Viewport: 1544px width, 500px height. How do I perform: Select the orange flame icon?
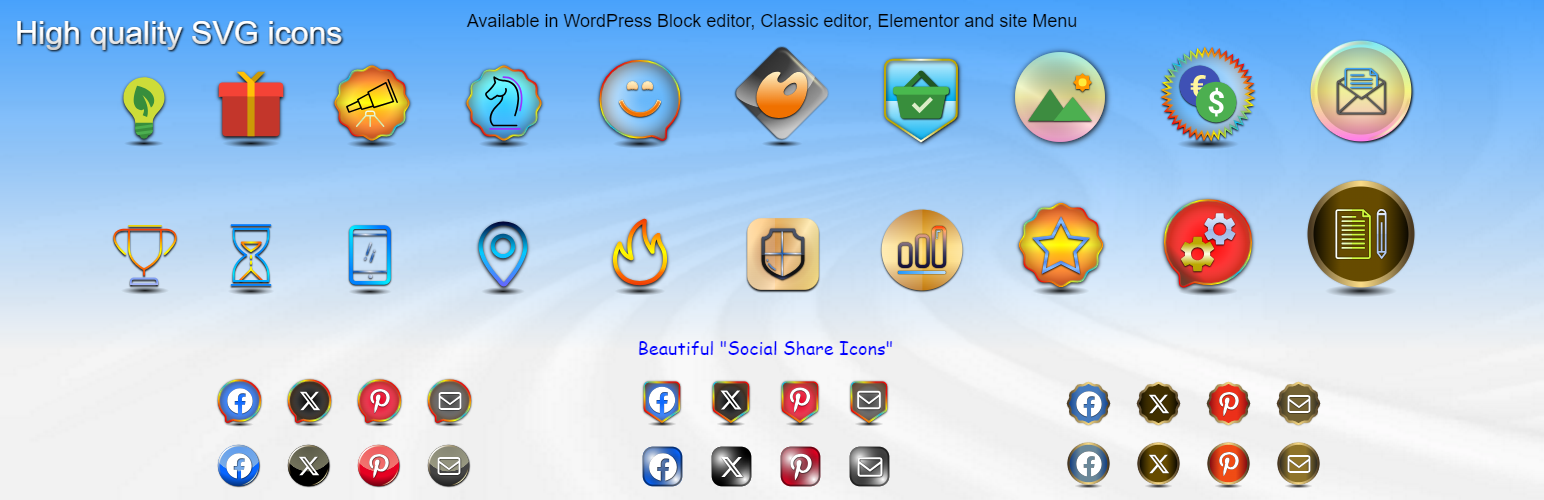pos(640,256)
